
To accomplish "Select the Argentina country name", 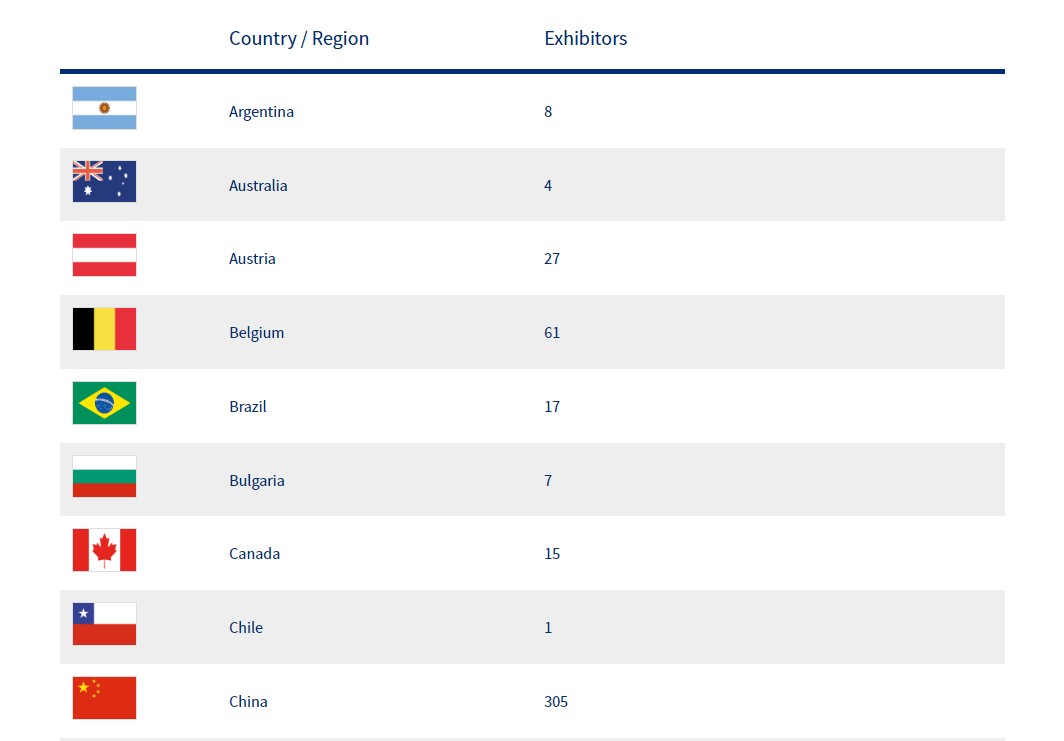I will 261,112.
